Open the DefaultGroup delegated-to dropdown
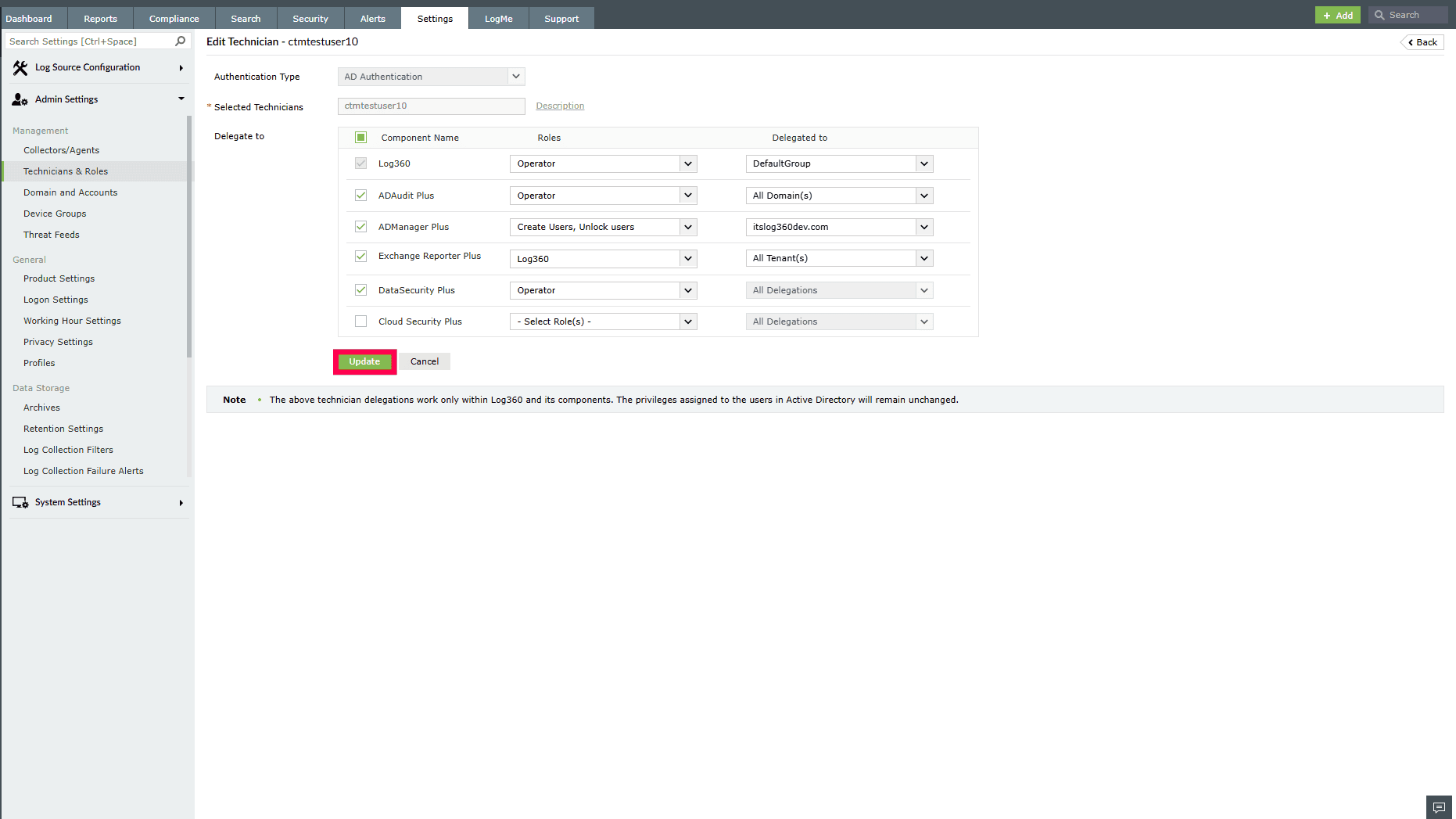 point(839,163)
